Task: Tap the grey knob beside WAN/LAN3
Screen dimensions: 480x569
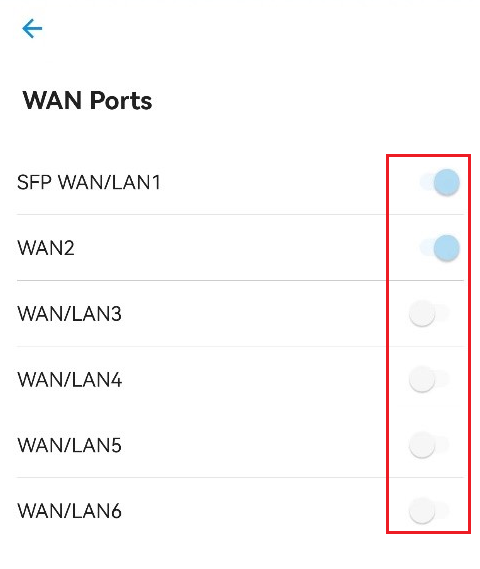Action: (x=422, y=314)
